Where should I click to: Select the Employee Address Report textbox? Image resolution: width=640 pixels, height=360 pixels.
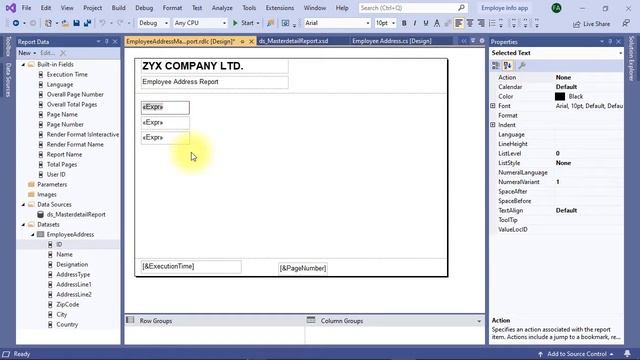(214, 82)
